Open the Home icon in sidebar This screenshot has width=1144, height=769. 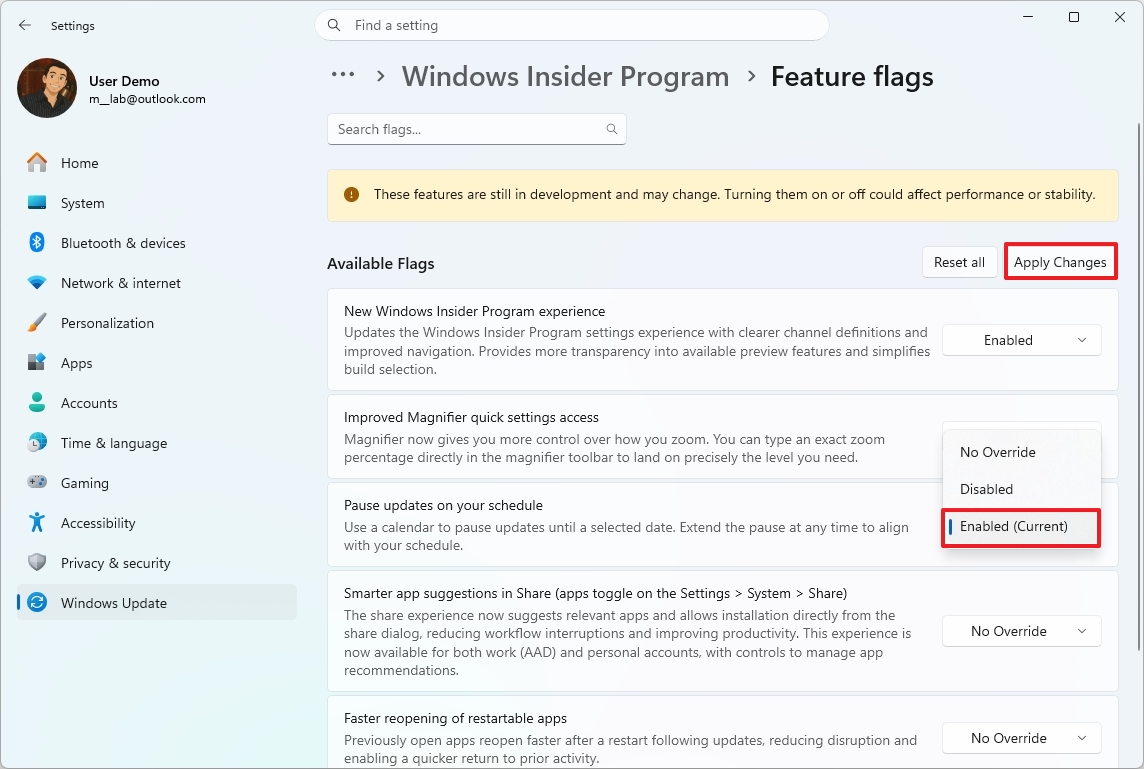(x=36, y=163)
